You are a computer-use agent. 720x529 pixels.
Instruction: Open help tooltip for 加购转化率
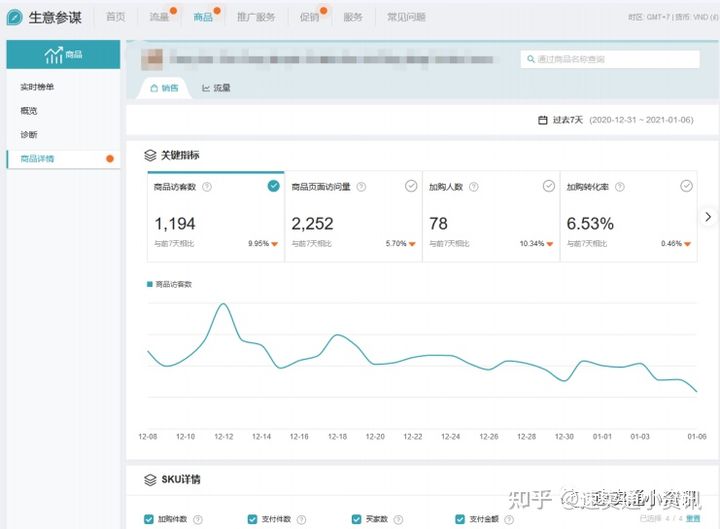tap(620, 187)
